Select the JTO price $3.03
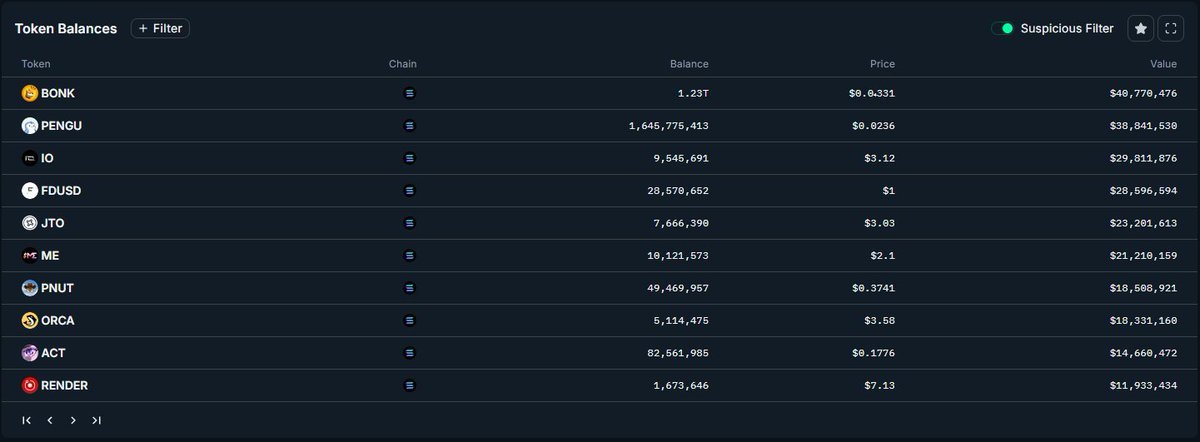The height and width of the screenshot is (442, 1200). pos(881,223)
